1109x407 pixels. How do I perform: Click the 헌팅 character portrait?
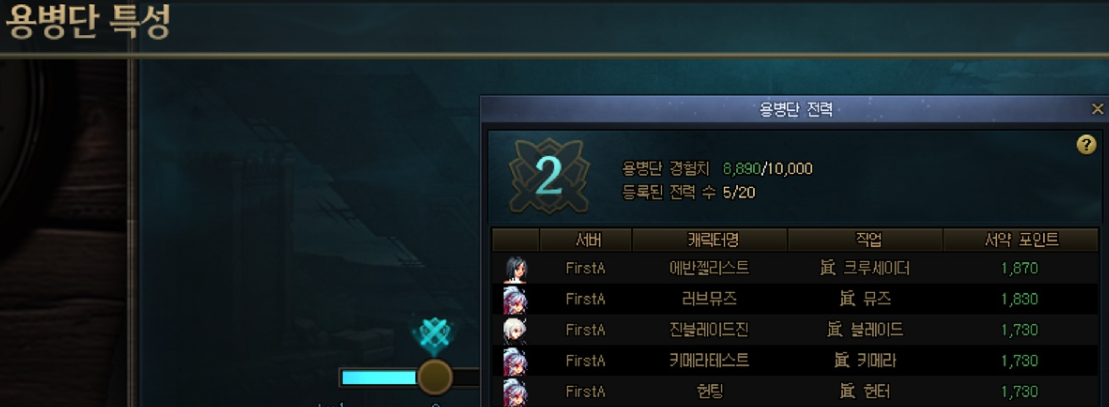516,391
